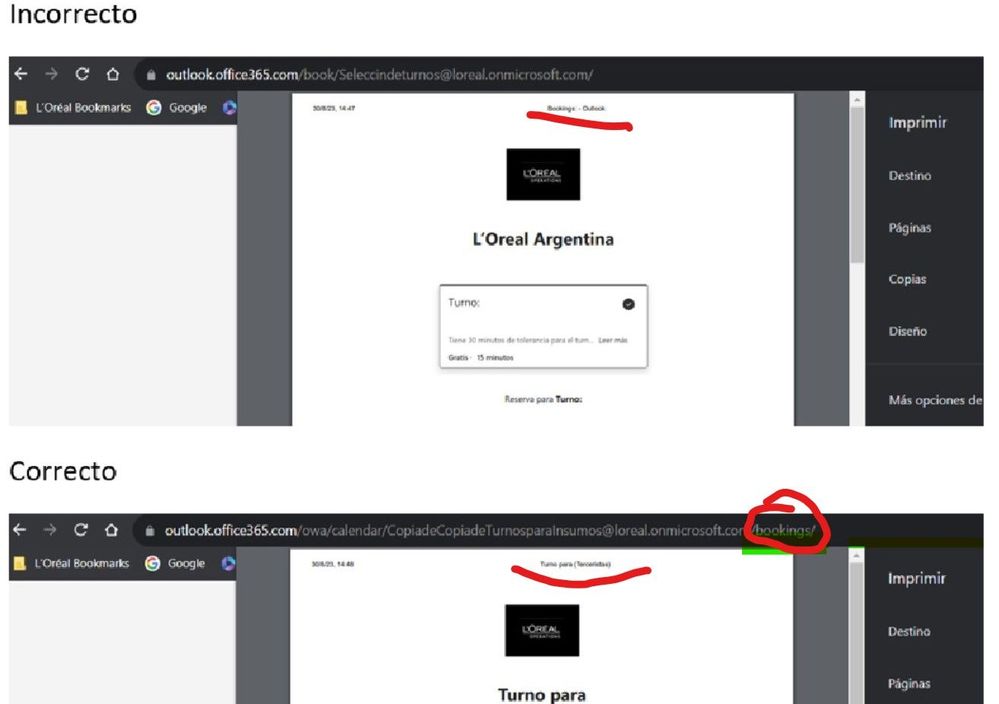The image size is (999, 704).
Task: Open home page in the Correcto browser
Action: (x=111, y=530)
